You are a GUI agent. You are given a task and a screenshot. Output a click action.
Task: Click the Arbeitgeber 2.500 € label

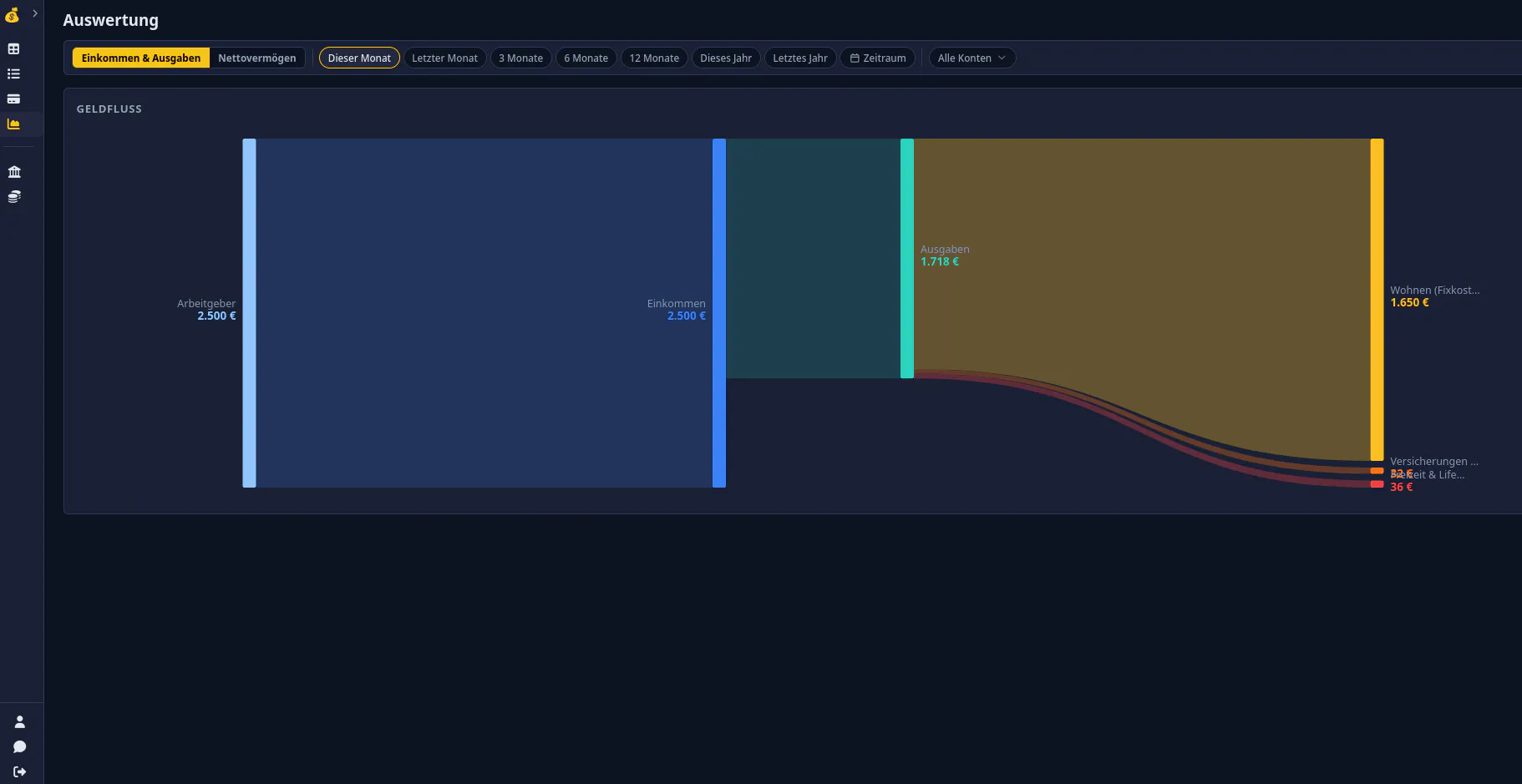click(206, 310)
